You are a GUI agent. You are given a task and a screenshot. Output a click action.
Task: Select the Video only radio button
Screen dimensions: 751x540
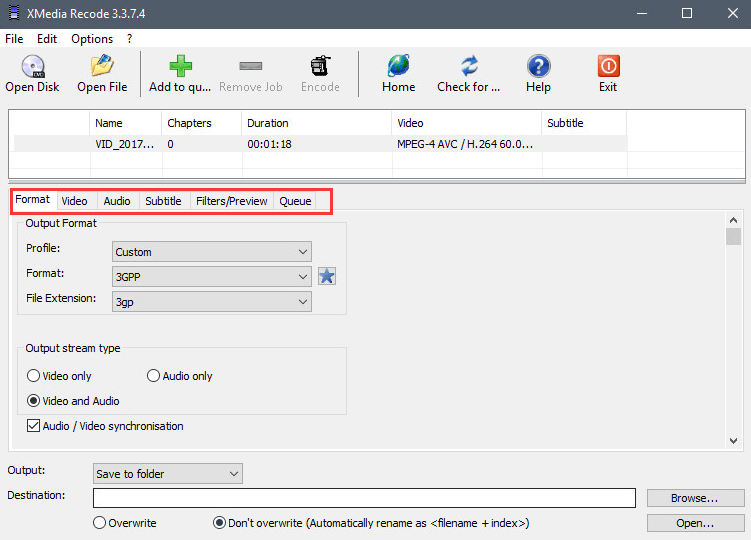(33, 376)
